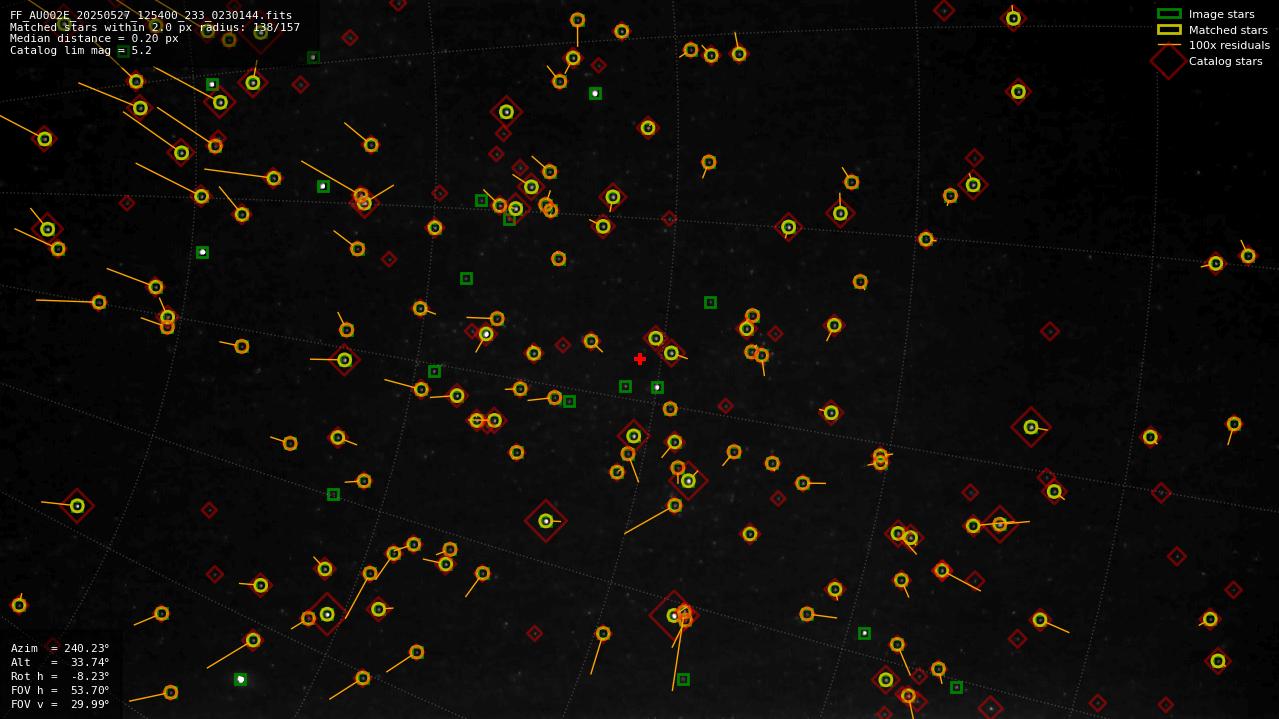Select the FITS filename FF_AU002E_20250527_125400_233_0230144.fits
Image resolution: width=1279 pixels, height=719 pixels.
point(151,15)
